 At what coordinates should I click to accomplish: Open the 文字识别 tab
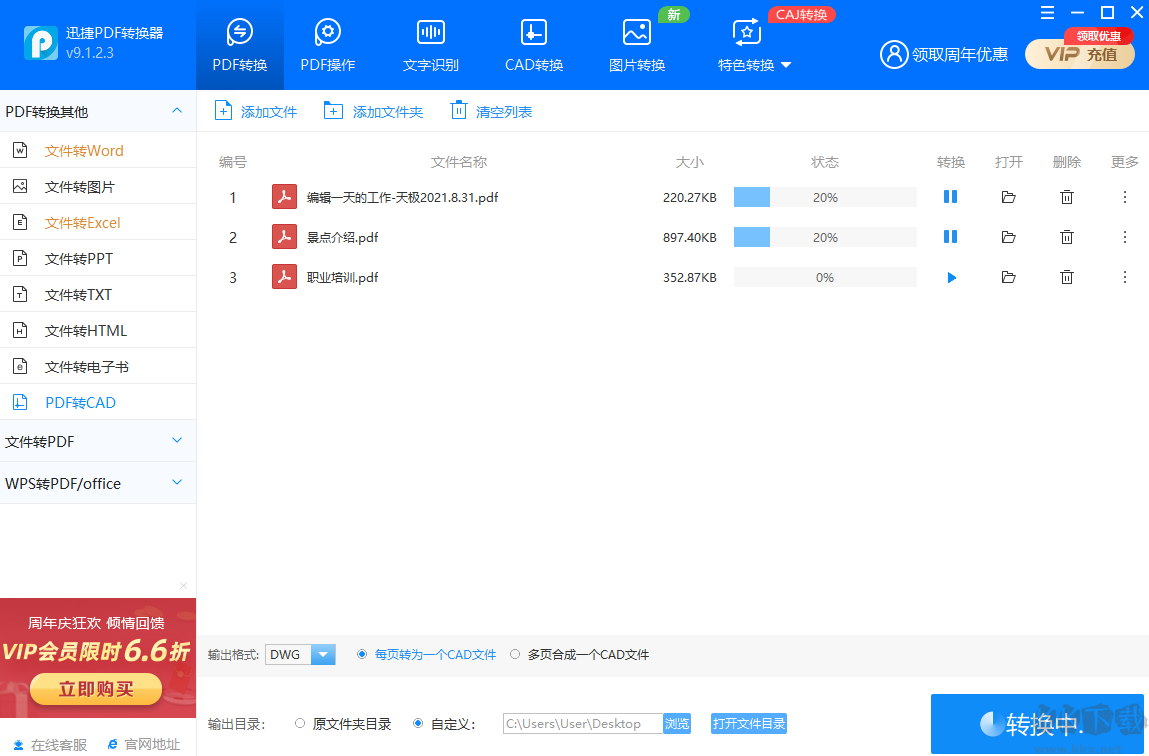(x=431, y=45)
